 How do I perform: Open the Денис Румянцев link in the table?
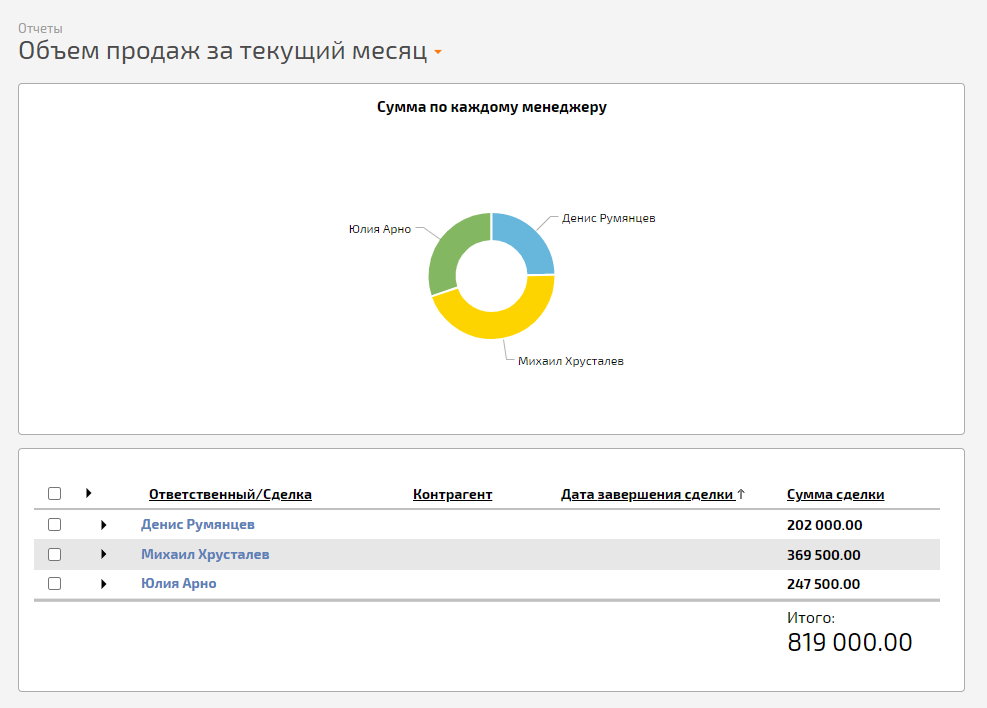[198, 524]
